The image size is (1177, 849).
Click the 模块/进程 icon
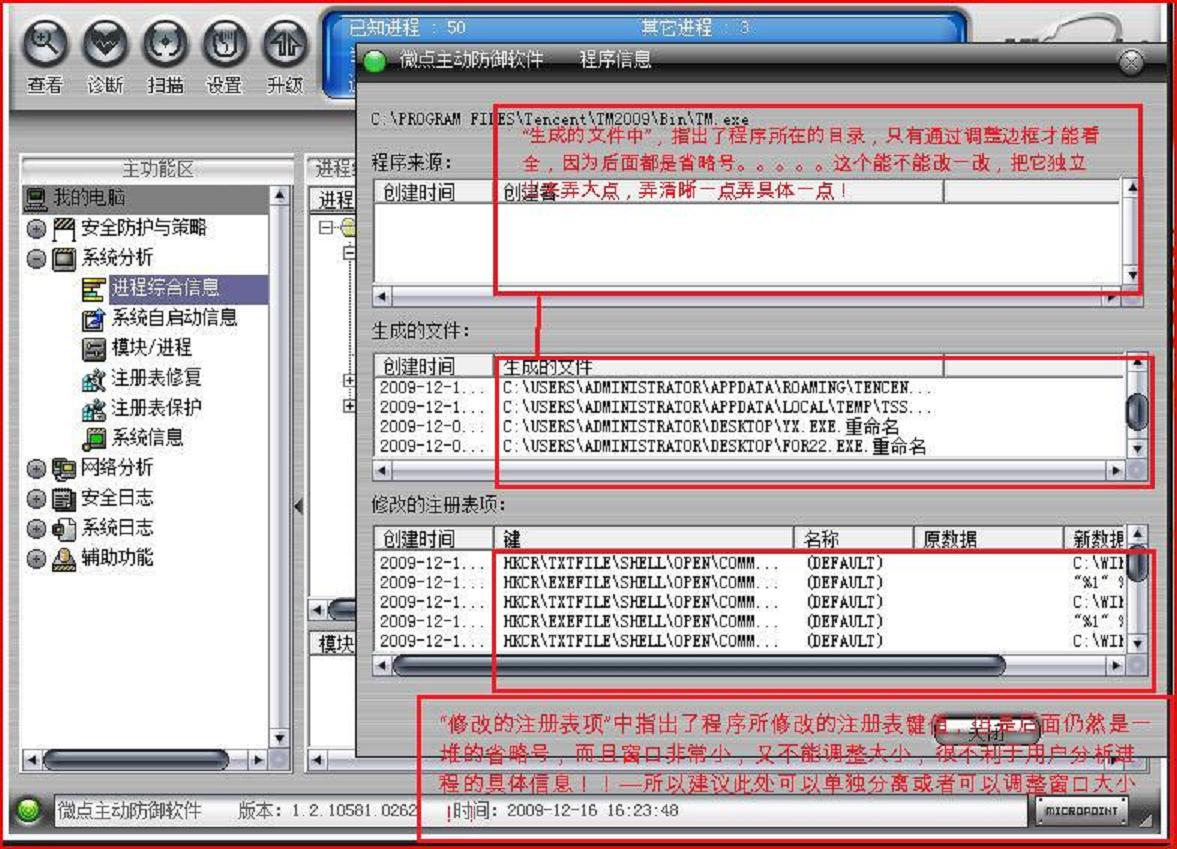(94, 348)
